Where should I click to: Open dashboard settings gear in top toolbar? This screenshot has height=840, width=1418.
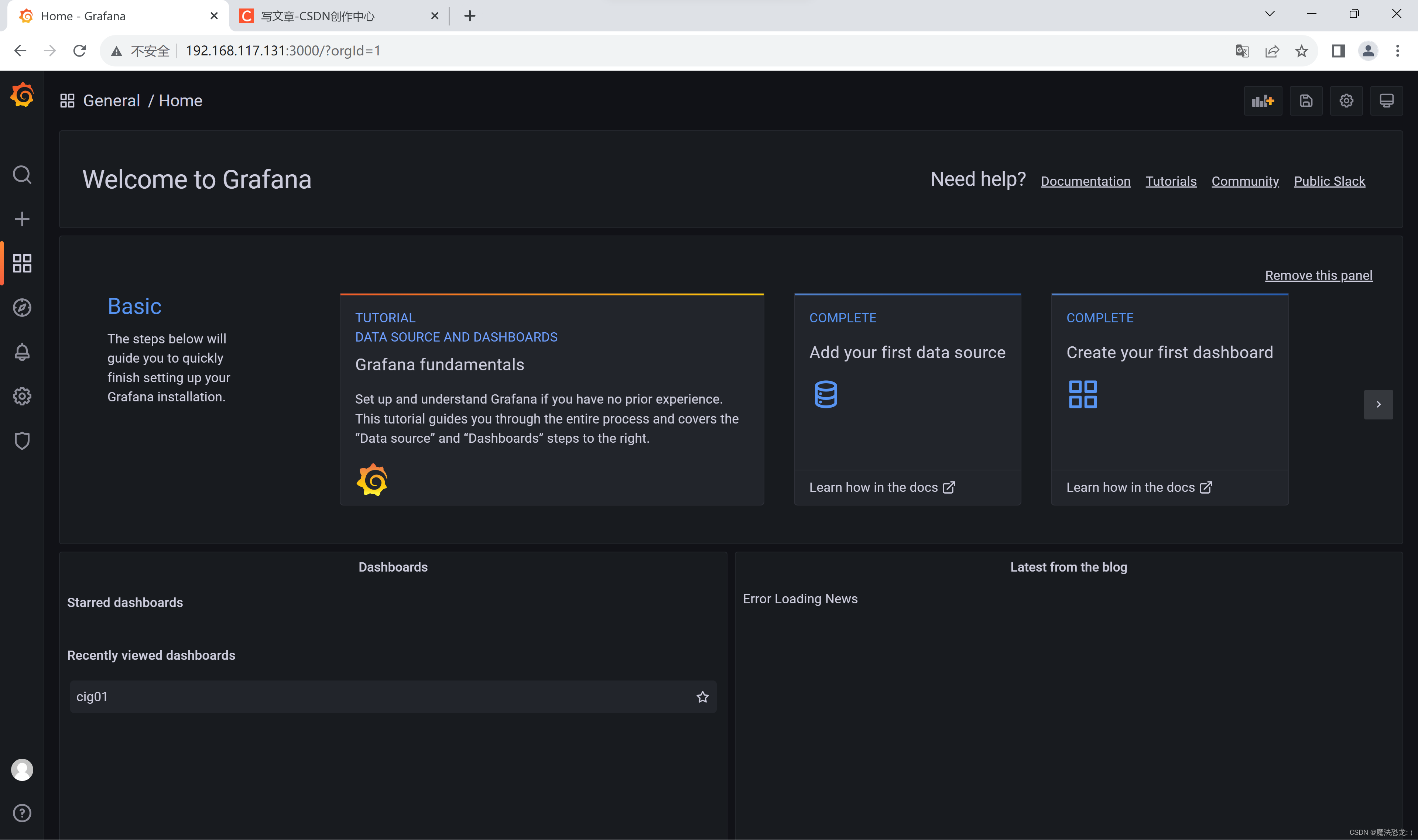(1346, 101)
